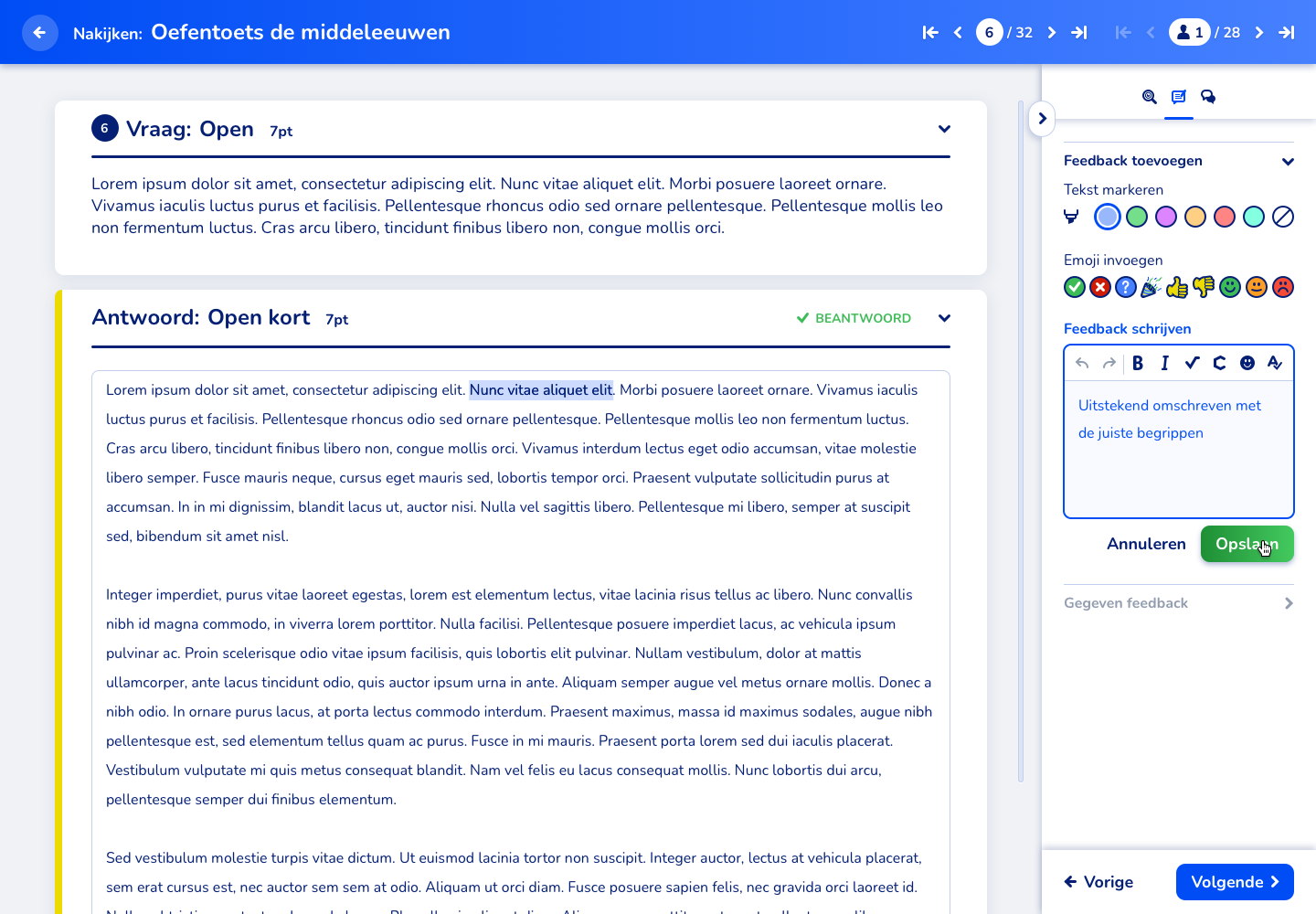Click the spell check icon in editor
The width and height of the screenshot is (1316, 914).
click(1275, 363)
